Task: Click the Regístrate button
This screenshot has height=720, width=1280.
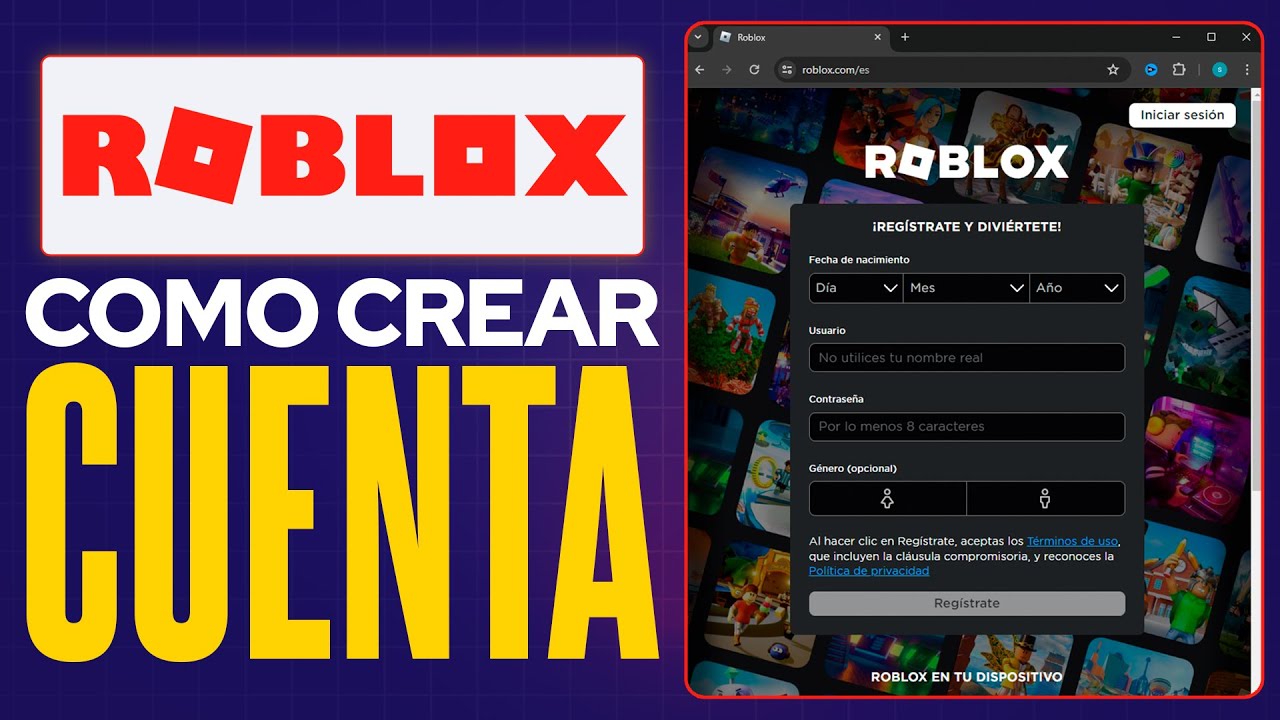Action: [967, 603]
